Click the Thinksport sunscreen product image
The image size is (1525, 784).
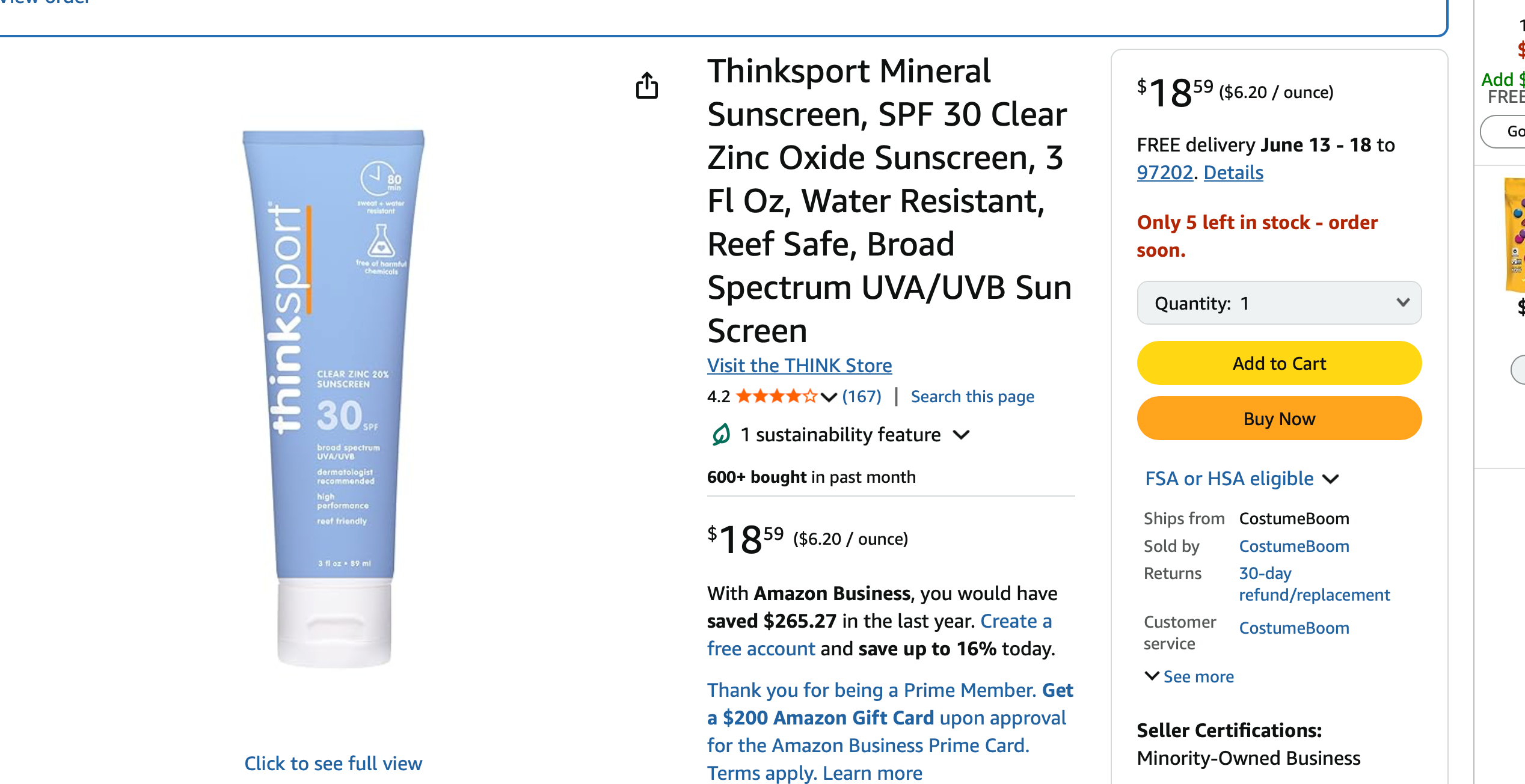[334, 397]
